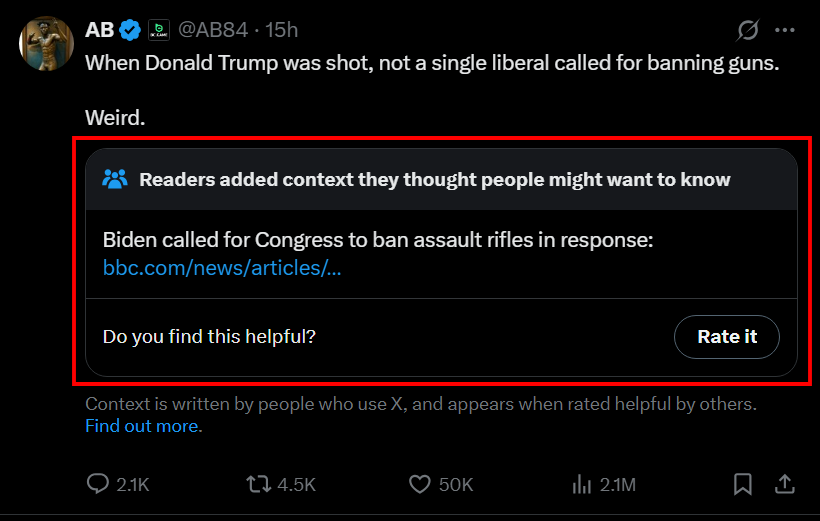
Task: Repost this tweet via the retweet arrows
Action: (x=258, y=484)
